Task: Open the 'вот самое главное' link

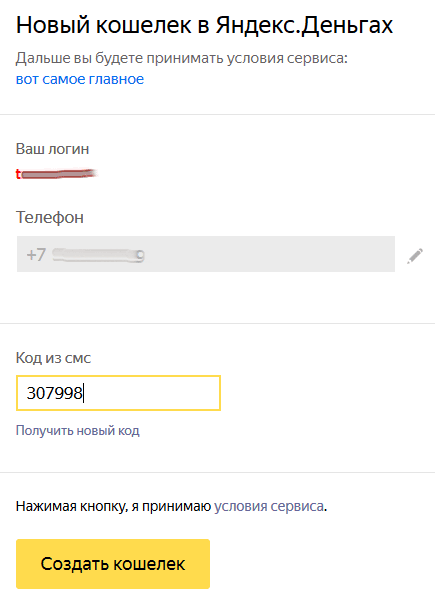Action: [80, 79]
